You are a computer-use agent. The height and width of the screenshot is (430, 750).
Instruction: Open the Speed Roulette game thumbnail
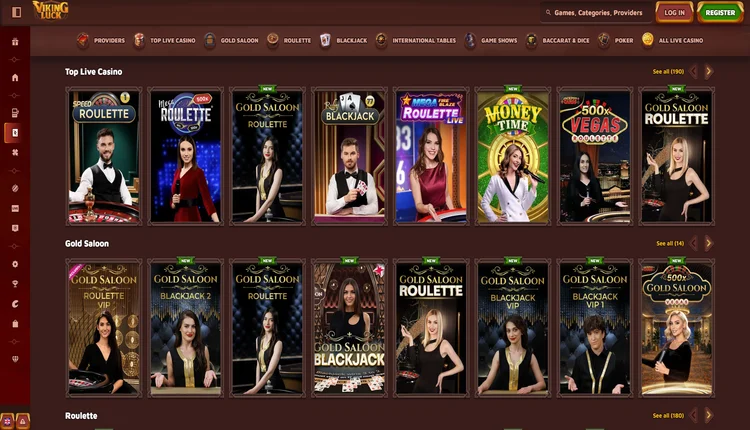tap(104, 156)
